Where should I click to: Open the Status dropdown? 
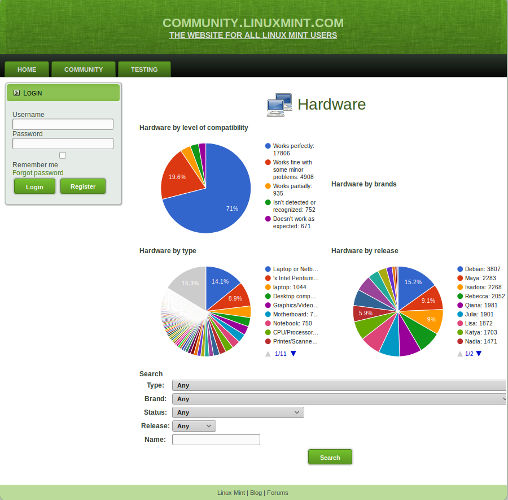[x=238, y=412]
